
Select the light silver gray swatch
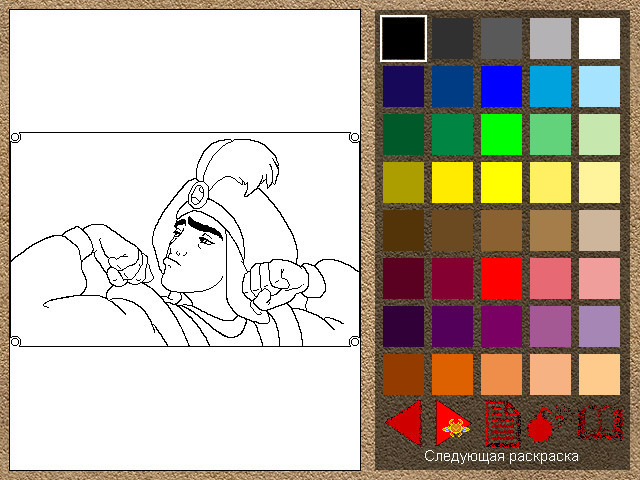pyautogui.click(x=550, y=38)
